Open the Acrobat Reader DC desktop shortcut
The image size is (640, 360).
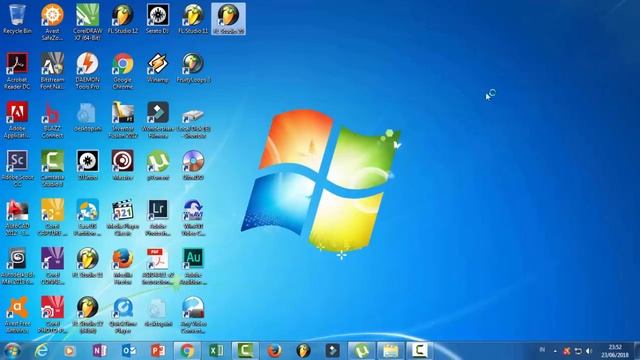coord(17,71)
